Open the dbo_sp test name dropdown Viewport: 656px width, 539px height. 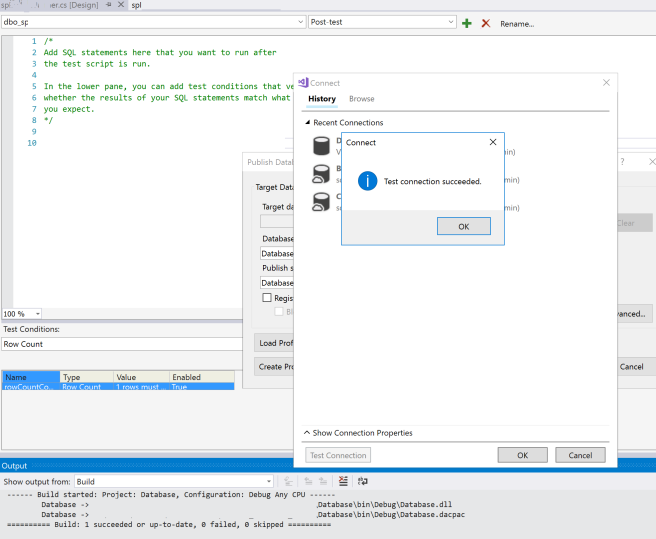click(x=300, y=22)
